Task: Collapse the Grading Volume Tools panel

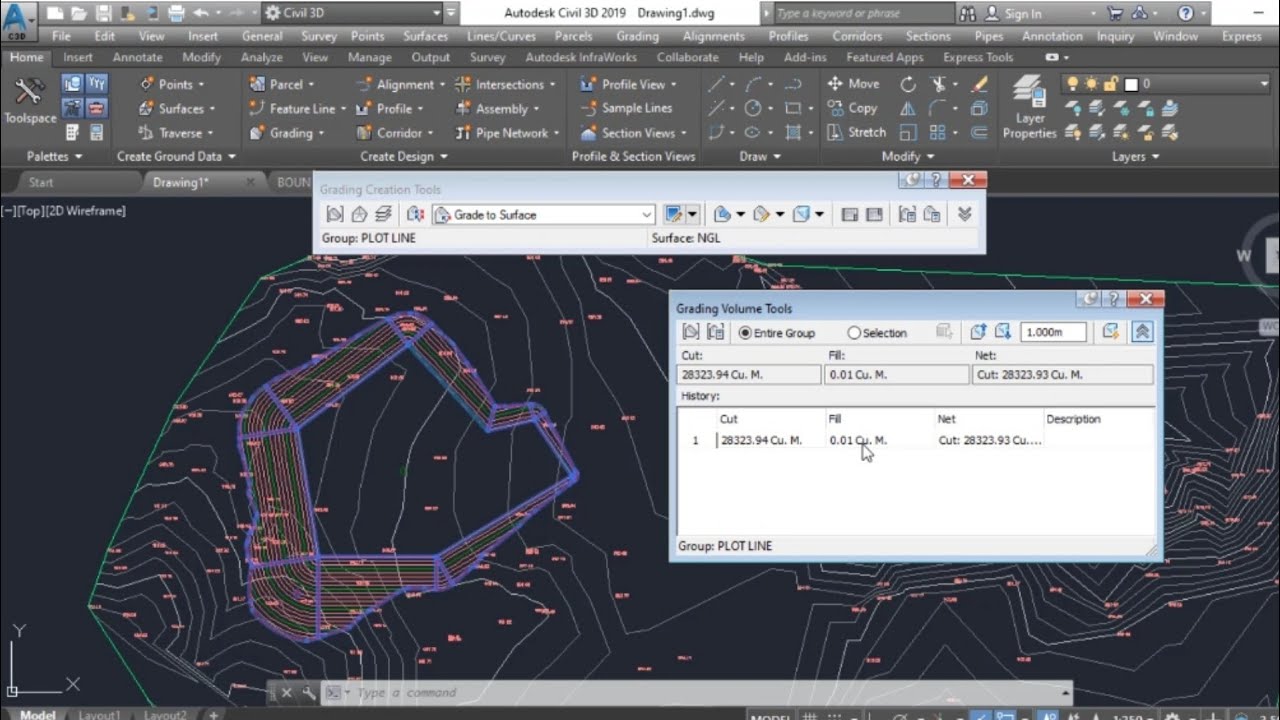Action: tap(1142, 332)
